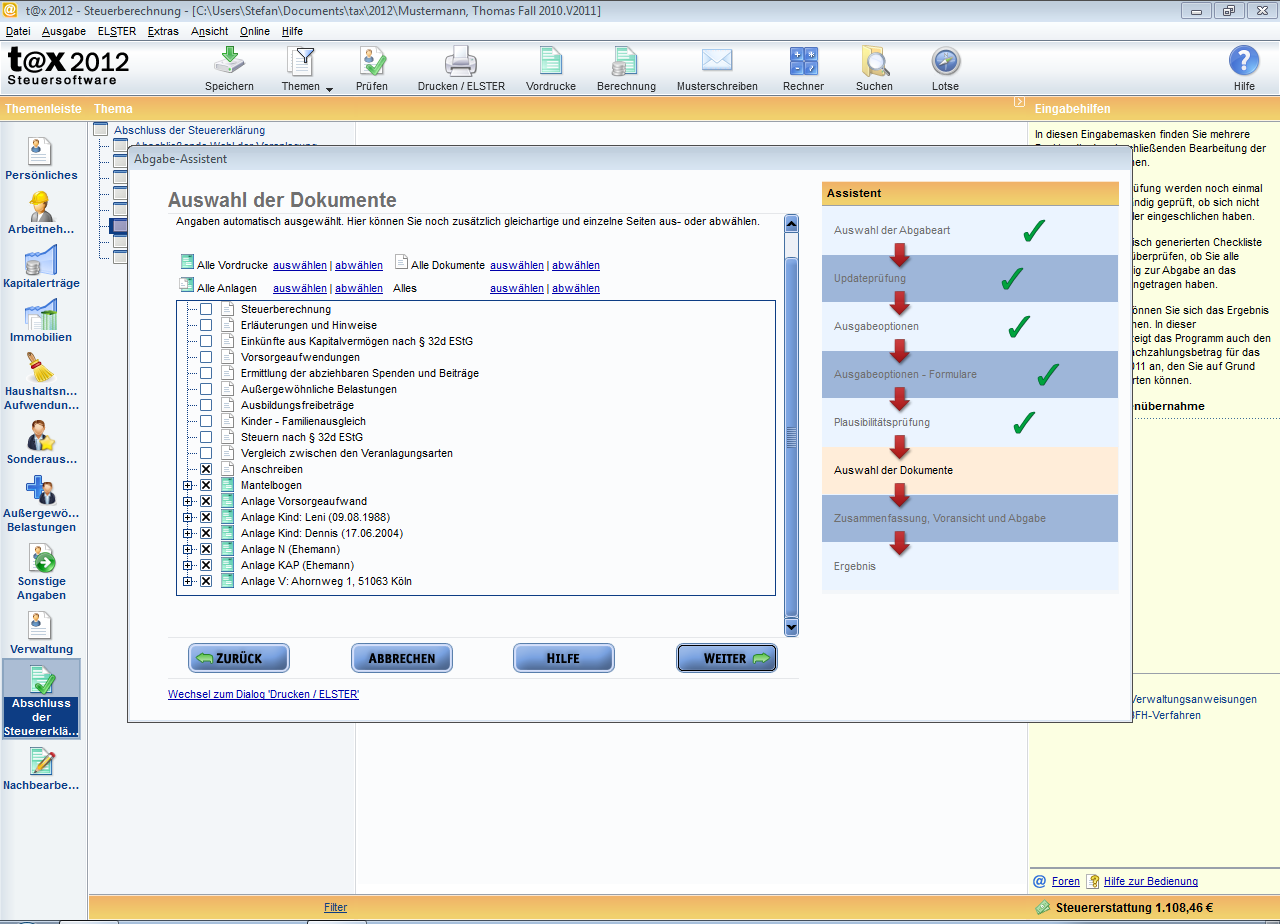The image size is (1280, 924).
Task: Uncheck the Anschreiben checkbox
Action: coord(206,469)
